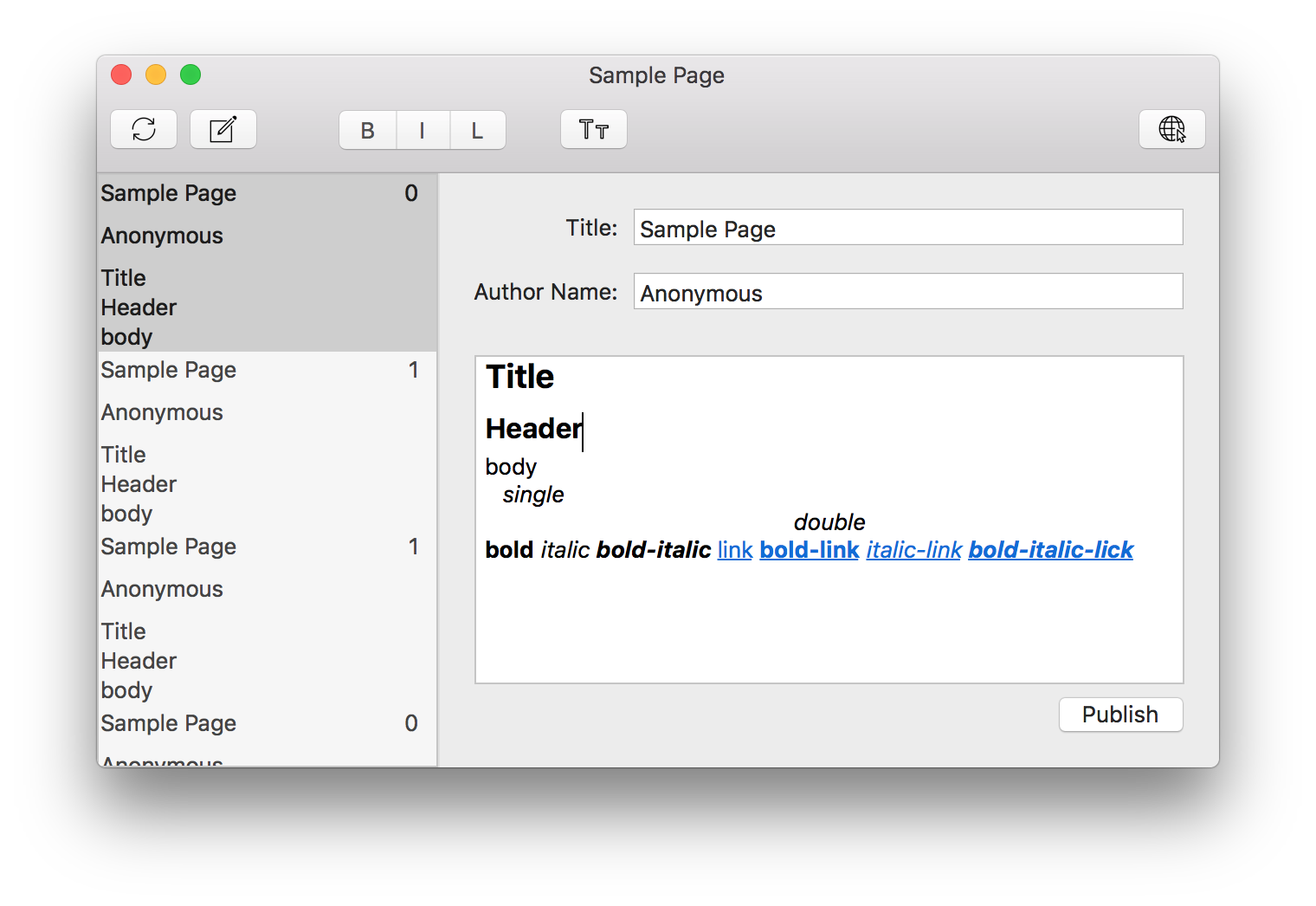Open the web globe icon
This screenshot has width=1316, height=906.
1172,130
